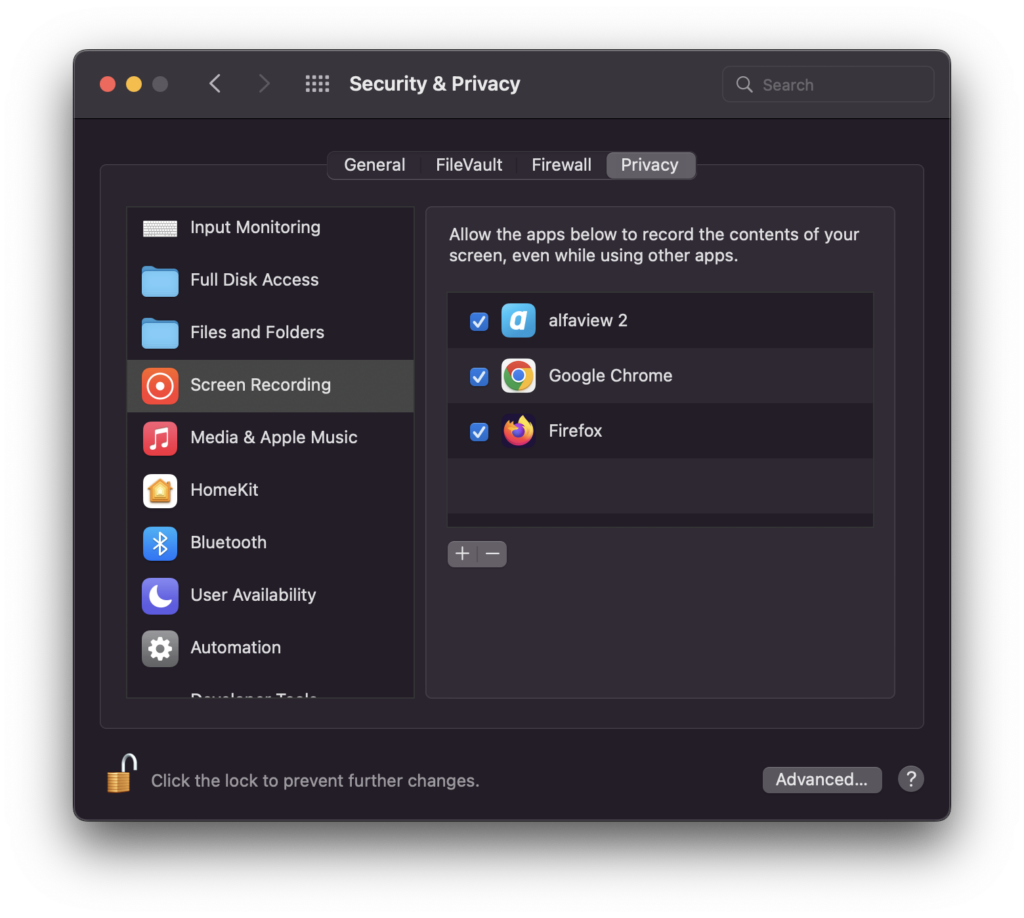
Task: Click the Bluetooth sidebar icon
Action: [x=160, y=543]
